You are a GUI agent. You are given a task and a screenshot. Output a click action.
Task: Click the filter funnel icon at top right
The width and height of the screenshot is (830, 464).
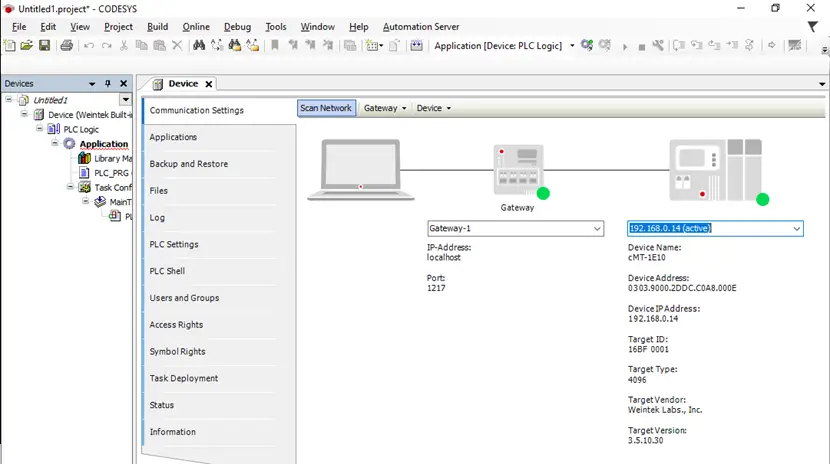pos(813,26)
